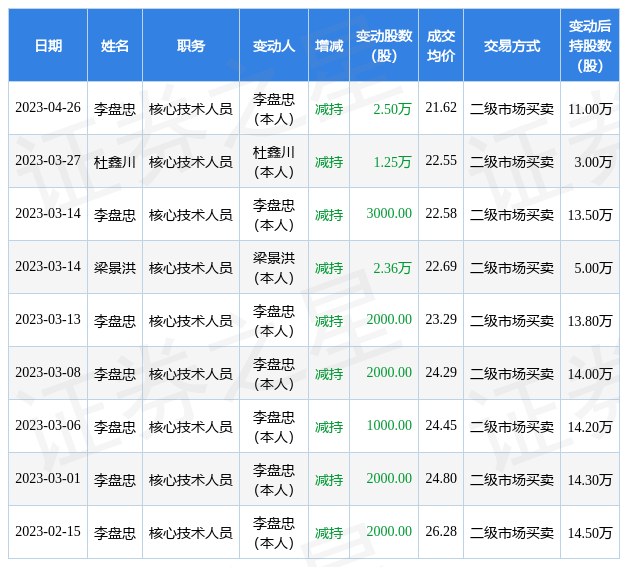Select the date cell 2023-02-15

click(x=48, y=532)
